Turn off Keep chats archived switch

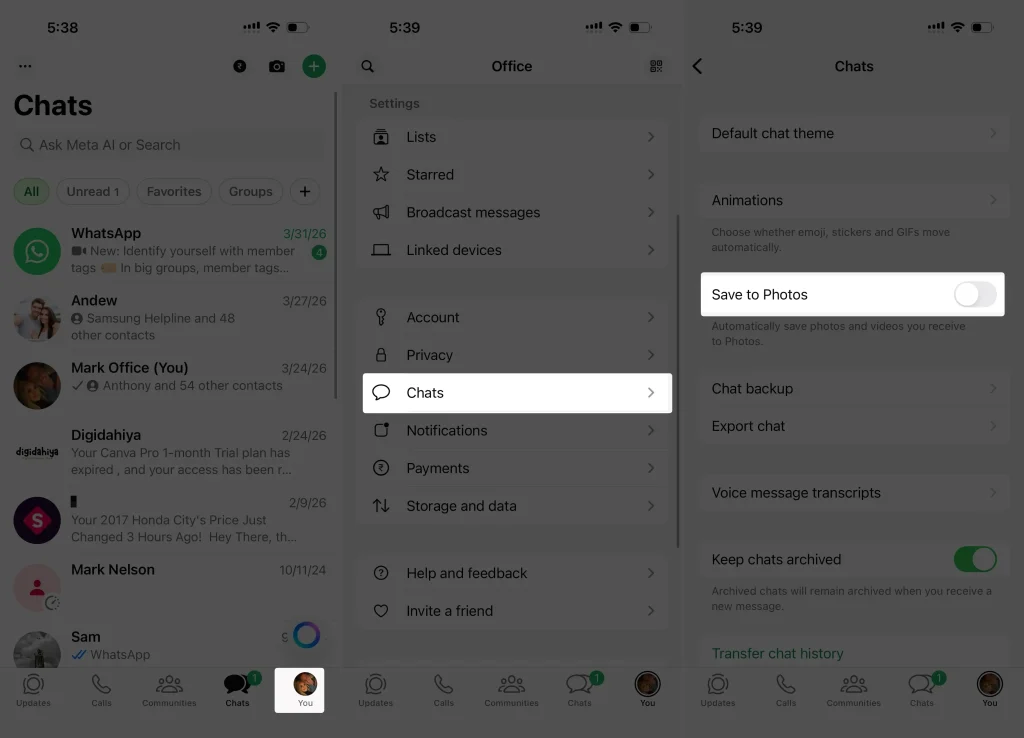(975, 560)
